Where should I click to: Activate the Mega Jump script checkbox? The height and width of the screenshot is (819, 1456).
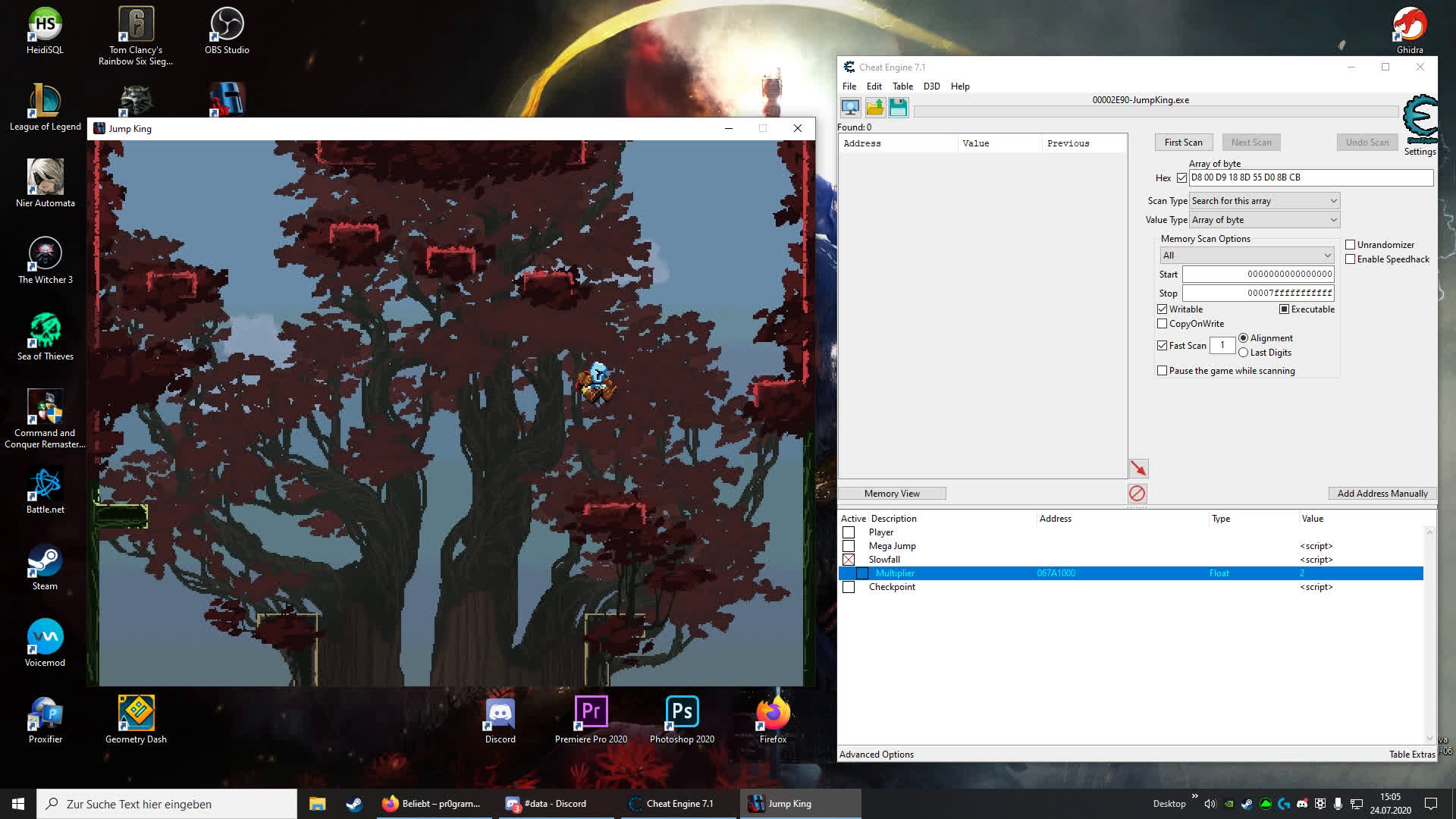click(849, 546)
